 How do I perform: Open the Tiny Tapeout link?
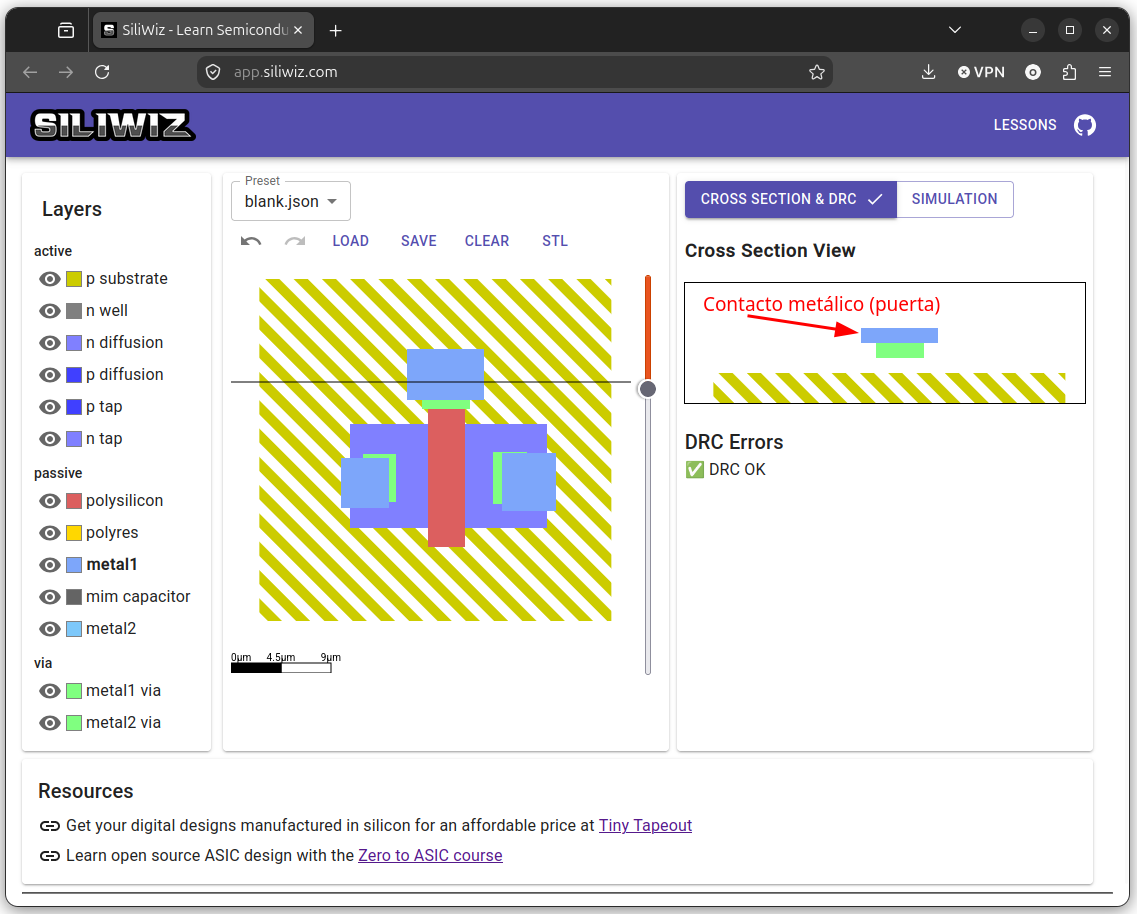pos(645,826)
